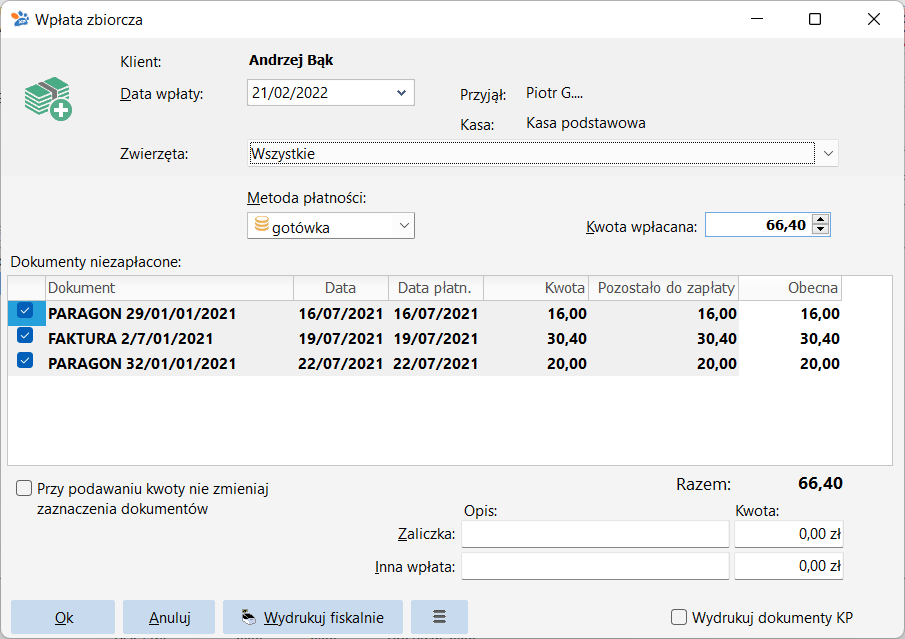Enable Wydrukuj dokumenty KP checkbox
905x639 pixels.
tap(679, 617)
